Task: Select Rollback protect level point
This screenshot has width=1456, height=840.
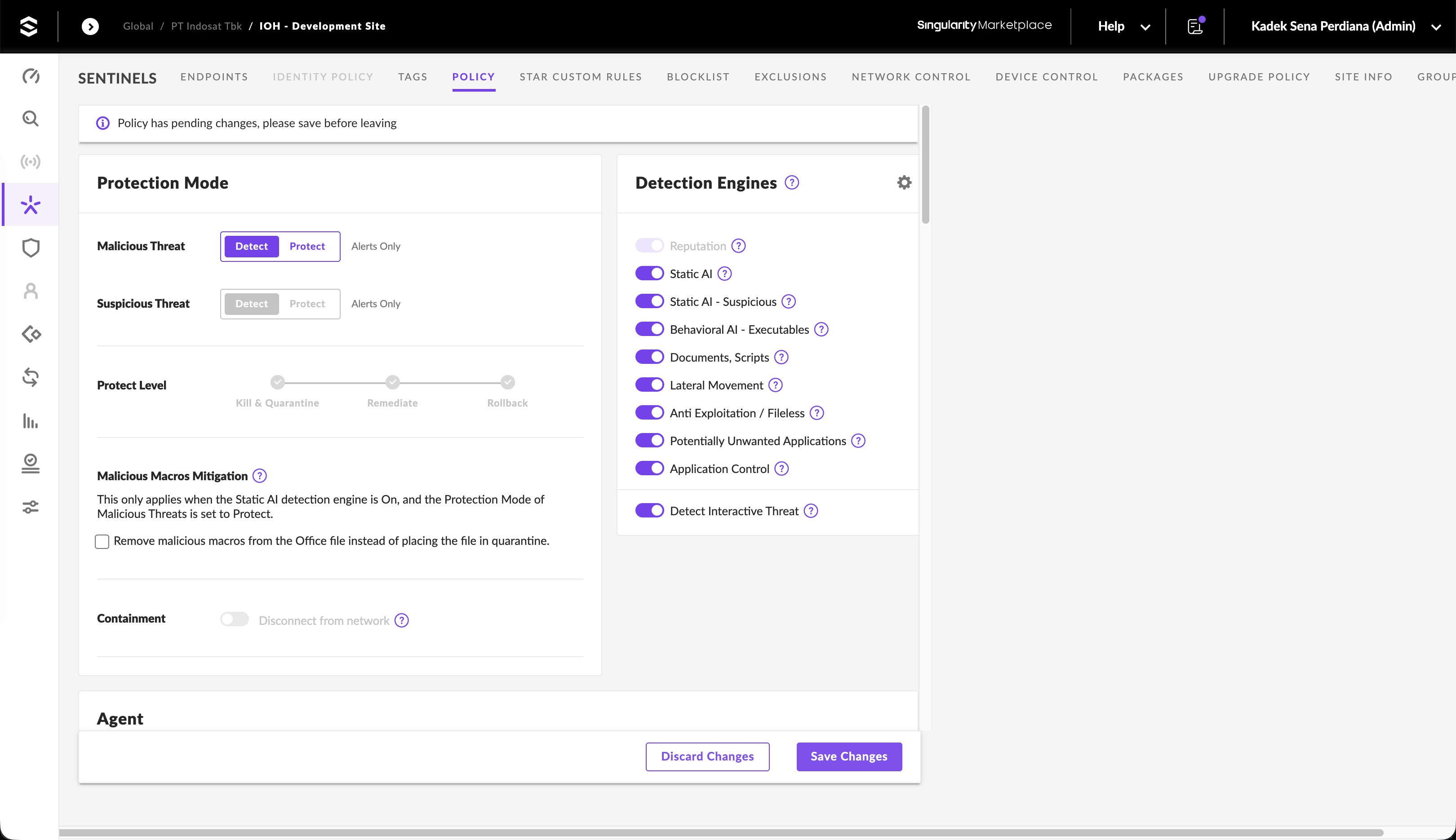Action: (x=508, y=383)
